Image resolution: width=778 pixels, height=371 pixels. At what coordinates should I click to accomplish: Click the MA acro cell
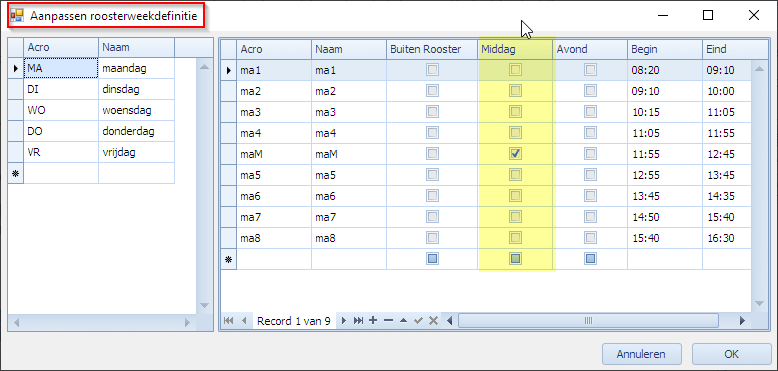pos(61,68)
